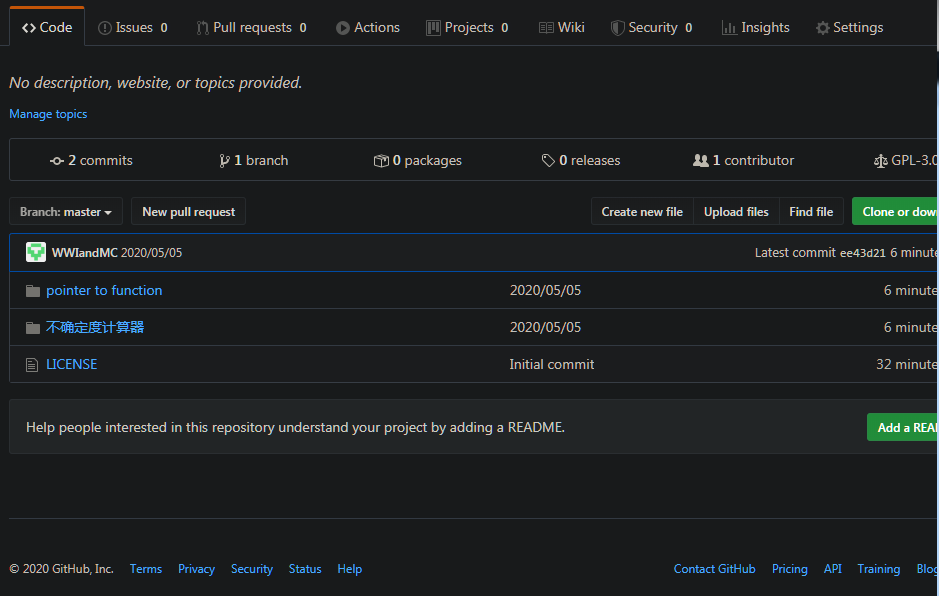Open footer Security link
Image resolution: width=939 pixels, height=596 pixels.
252,569
